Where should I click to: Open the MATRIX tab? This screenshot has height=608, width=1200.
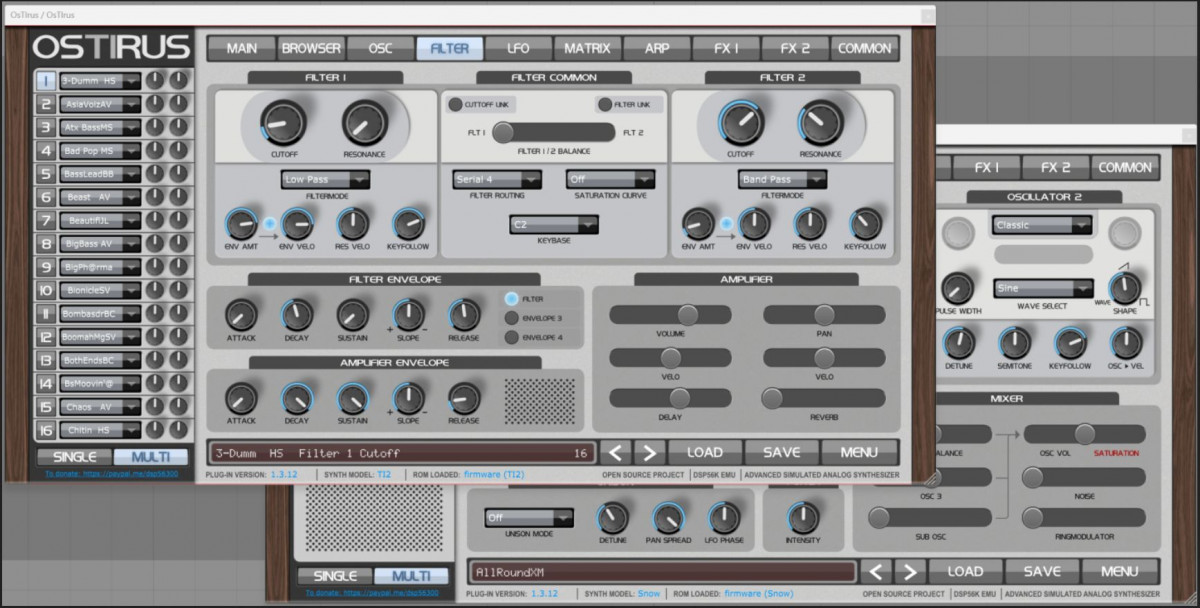(x=587, y=48)
